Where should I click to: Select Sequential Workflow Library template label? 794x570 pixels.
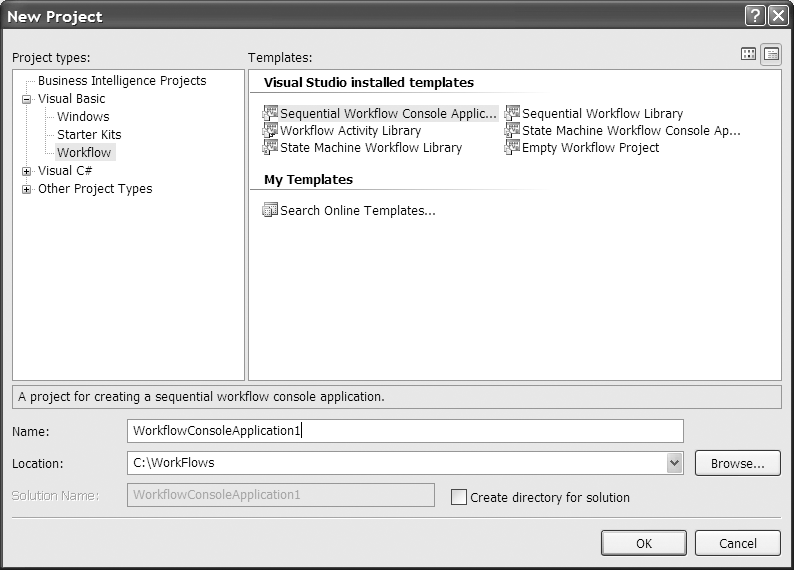[603, 113]
